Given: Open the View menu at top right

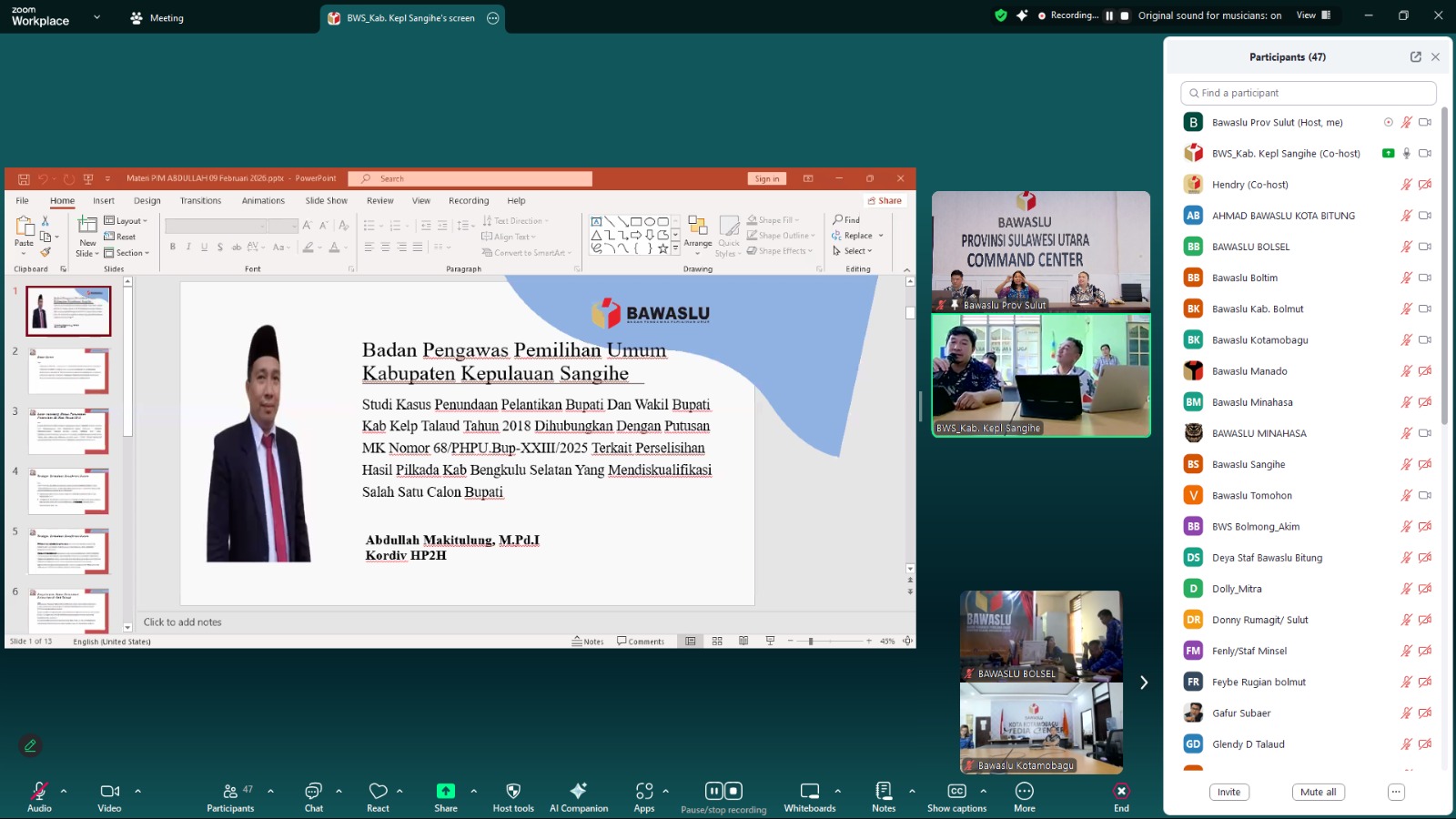Looking at the screenshot, I should click(x=1313, y=15).
